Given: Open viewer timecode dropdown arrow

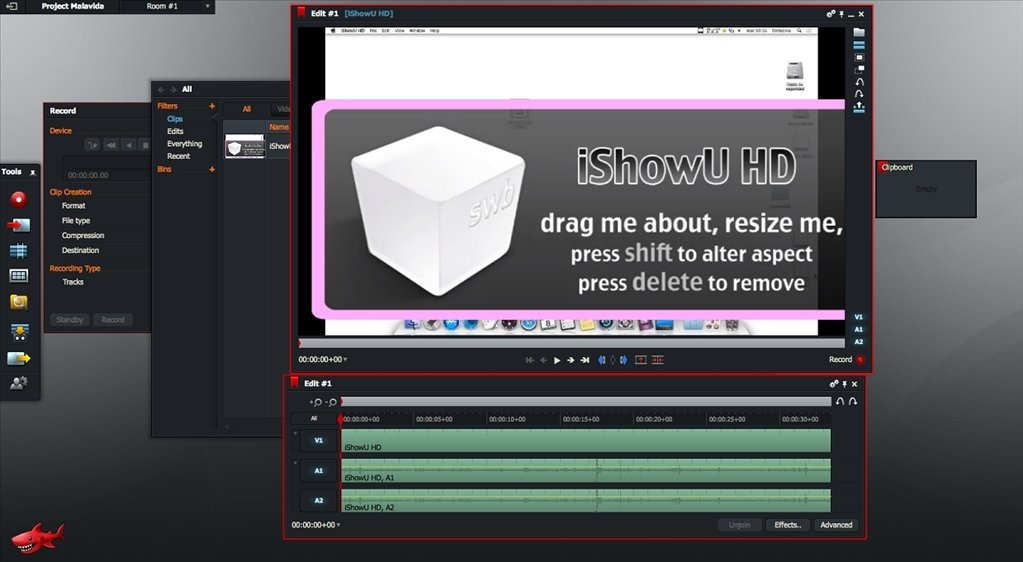Looking at the screenshot, I should [345, 360].
